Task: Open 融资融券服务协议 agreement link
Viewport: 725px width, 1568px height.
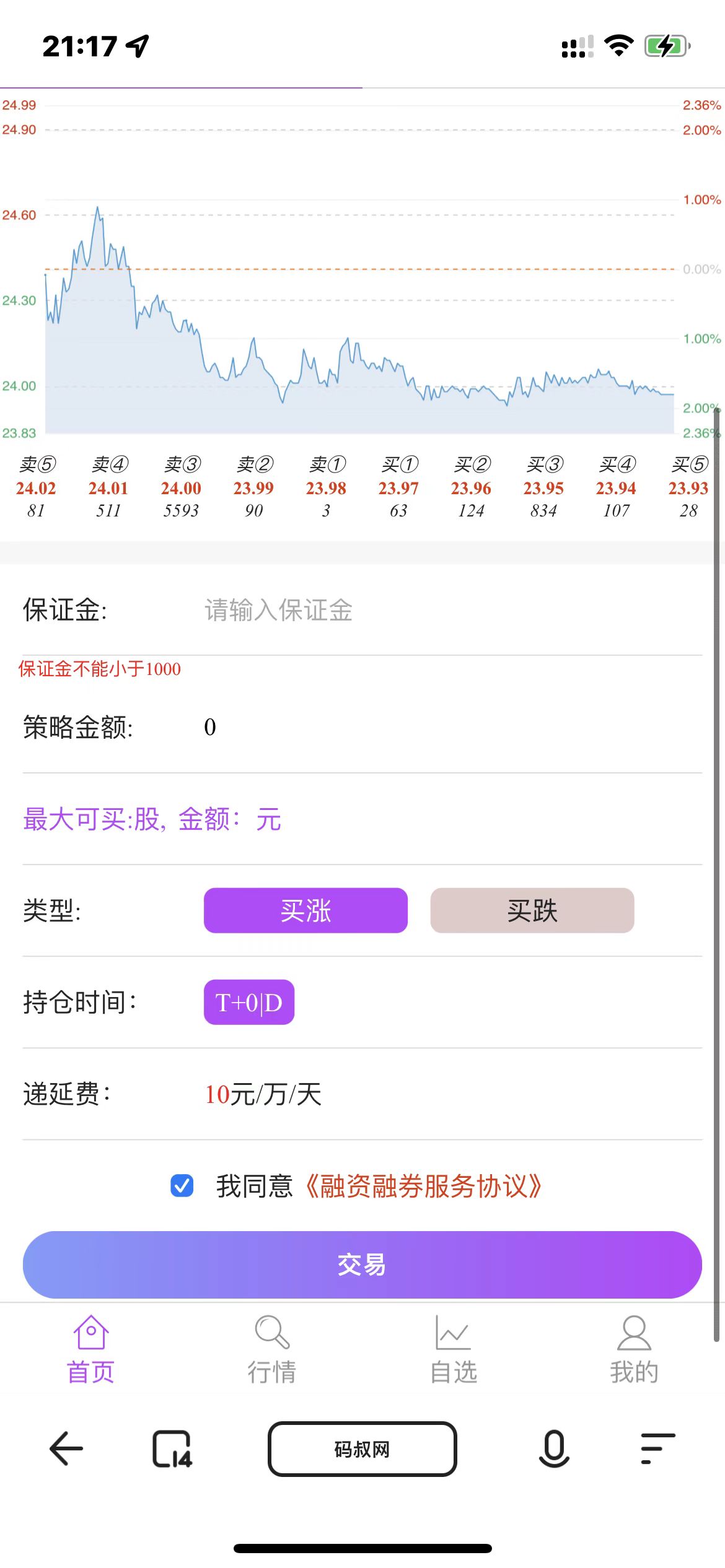Action: pyautogui.click(x=423, y=1186)
